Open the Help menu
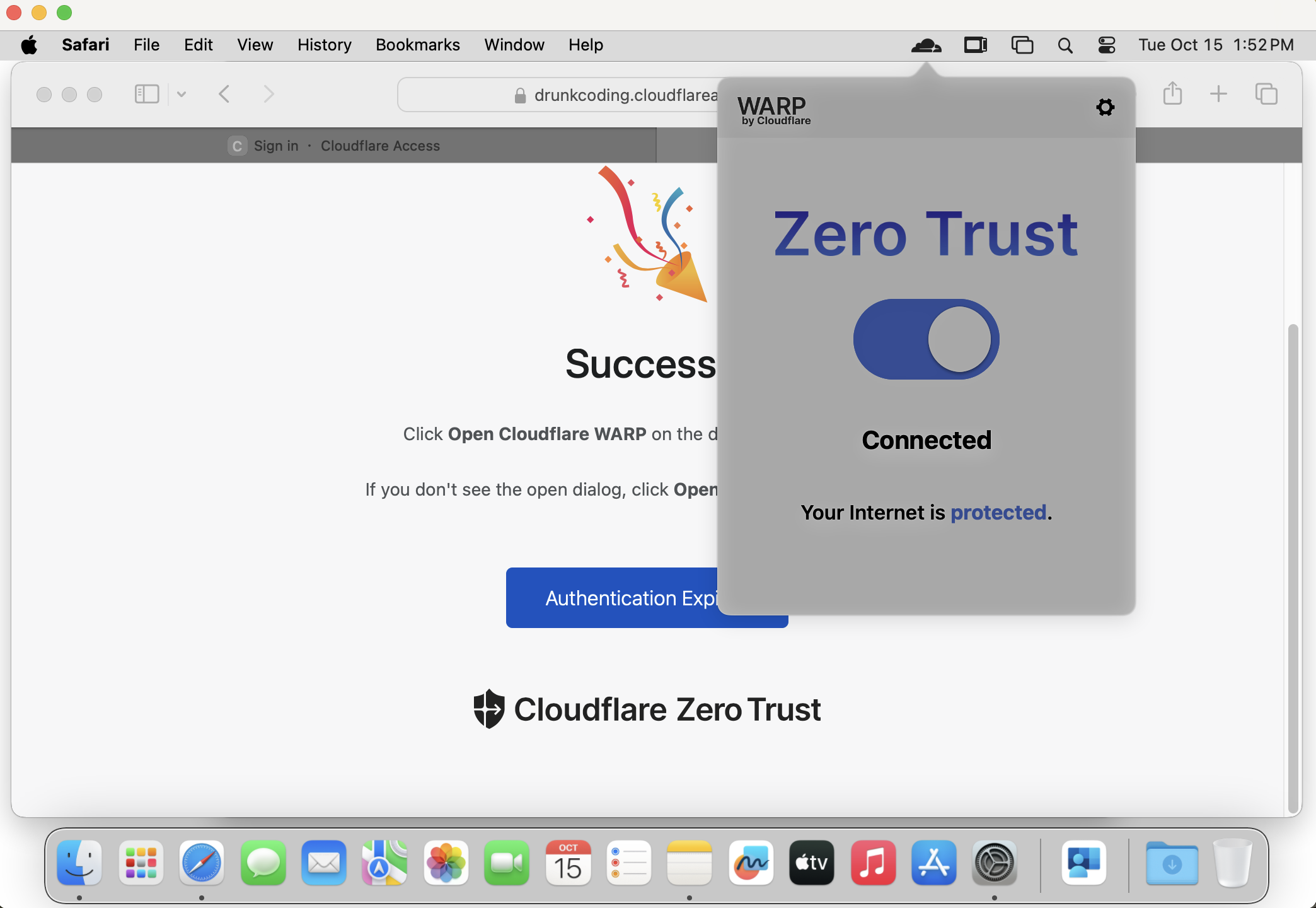1316x908 pixels. coord(586,45)
